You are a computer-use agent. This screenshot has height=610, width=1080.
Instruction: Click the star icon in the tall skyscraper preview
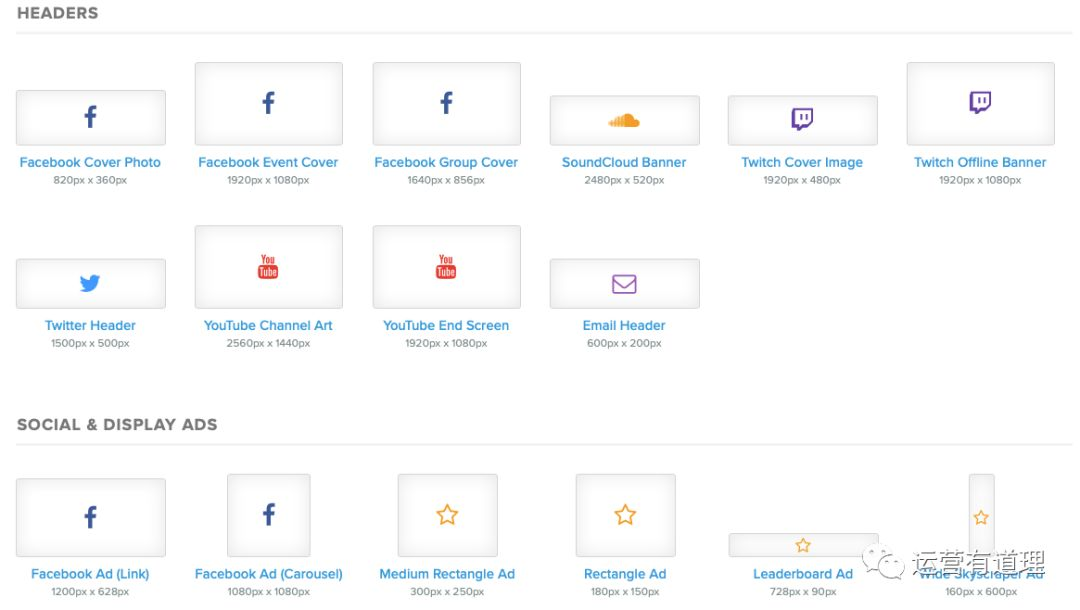pyautogui.click(x=982, y=517)
